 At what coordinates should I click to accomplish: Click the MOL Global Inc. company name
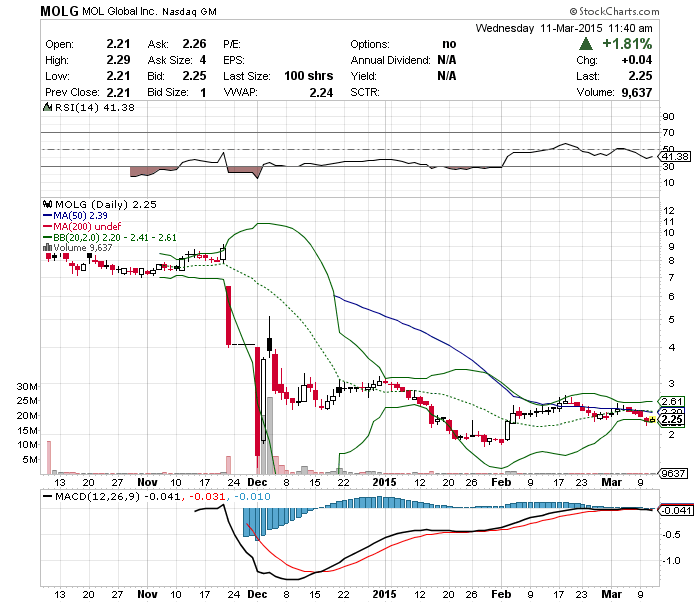point(120,12)
